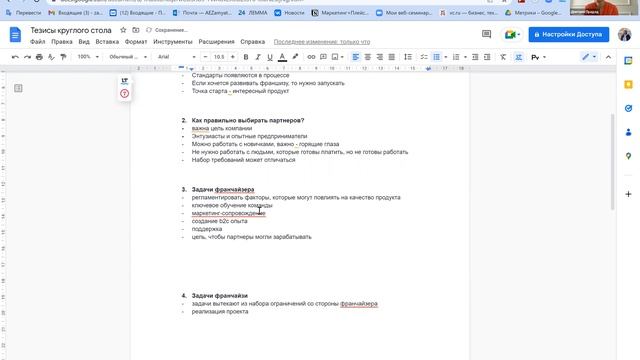The width and height of the screenshot is (640, 360).
Task: Click the Google Docs home icon
Action: tap(15, 35)
